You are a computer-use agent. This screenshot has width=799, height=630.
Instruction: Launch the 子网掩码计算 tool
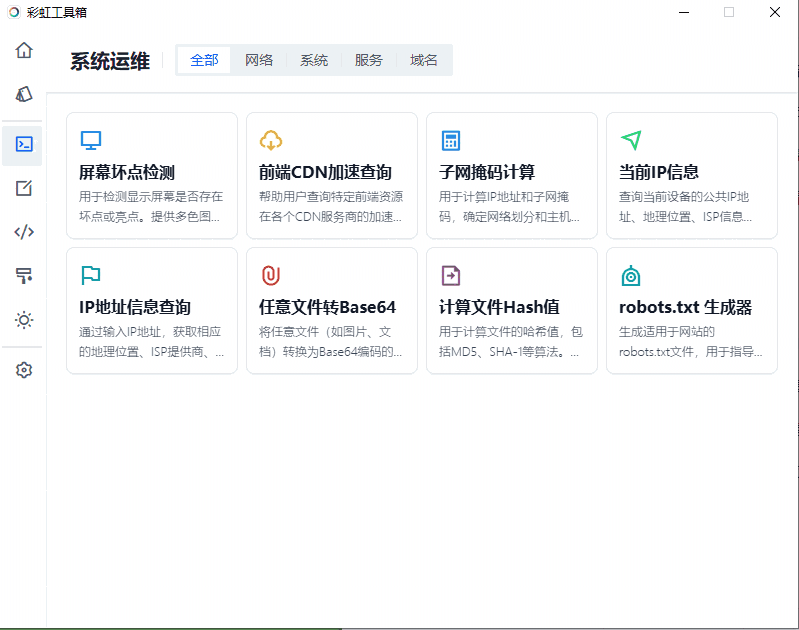click(x=512, y=175)
